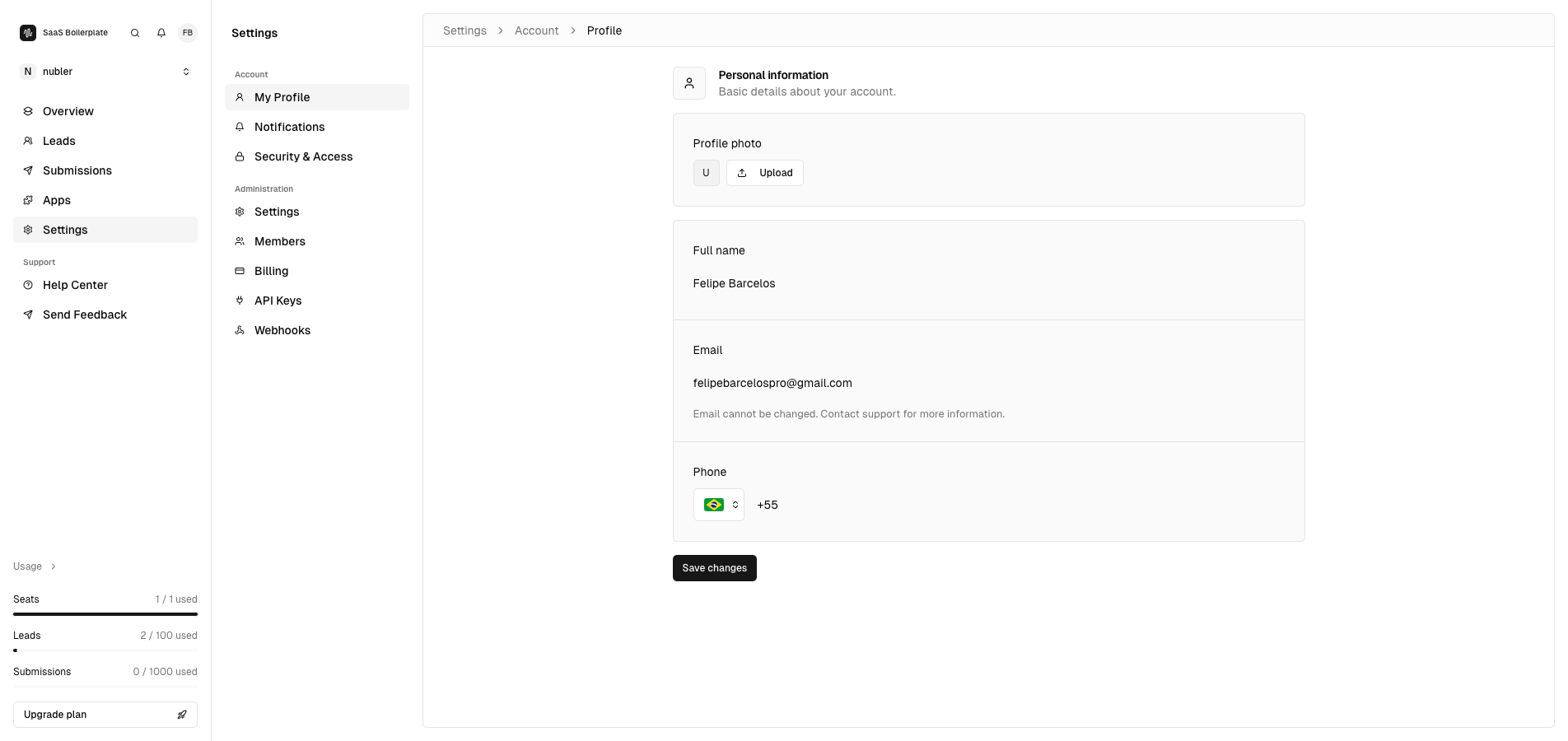Click the FB avatar in the top bar
The width and height of the screenshot is (1568, 741).
coord(188,33)
